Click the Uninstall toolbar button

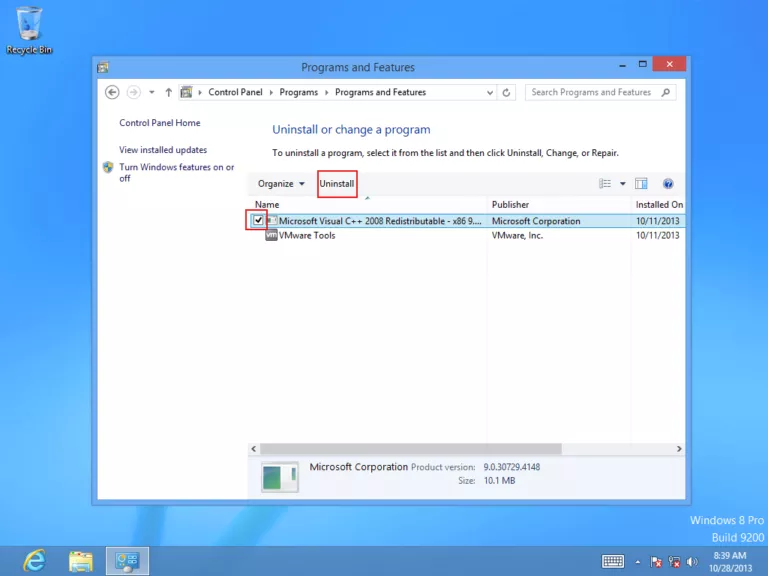pyautogui.click(x=336, y=184)
